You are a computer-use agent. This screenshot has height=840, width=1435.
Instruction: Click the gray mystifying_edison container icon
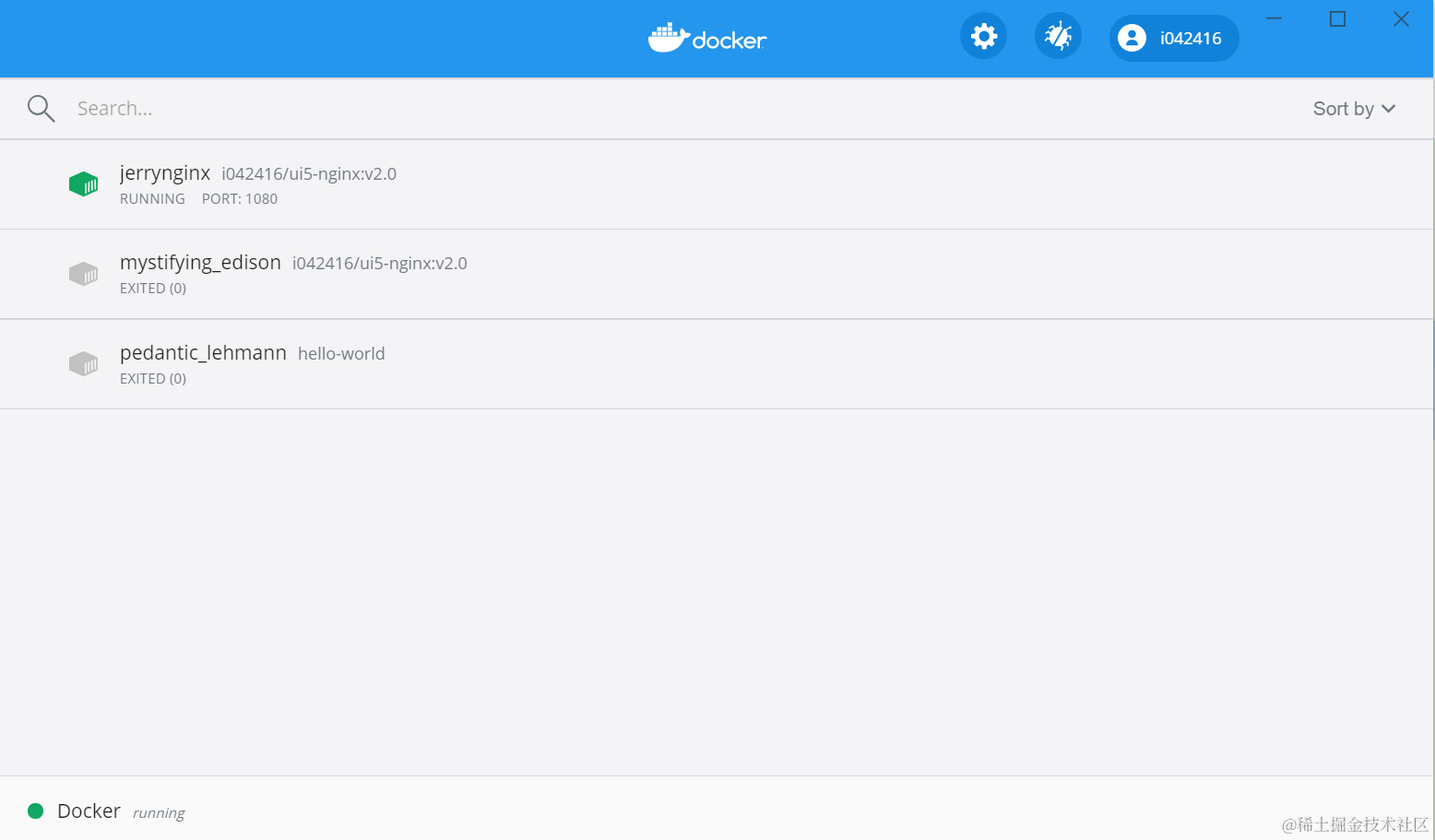click(x=83, y=274)
